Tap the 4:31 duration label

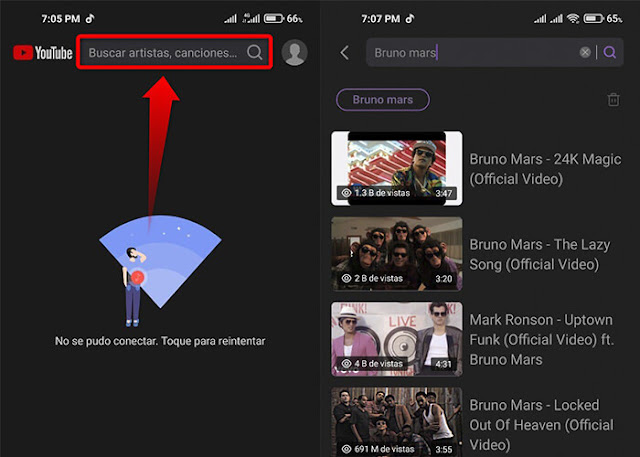point(444,364)
